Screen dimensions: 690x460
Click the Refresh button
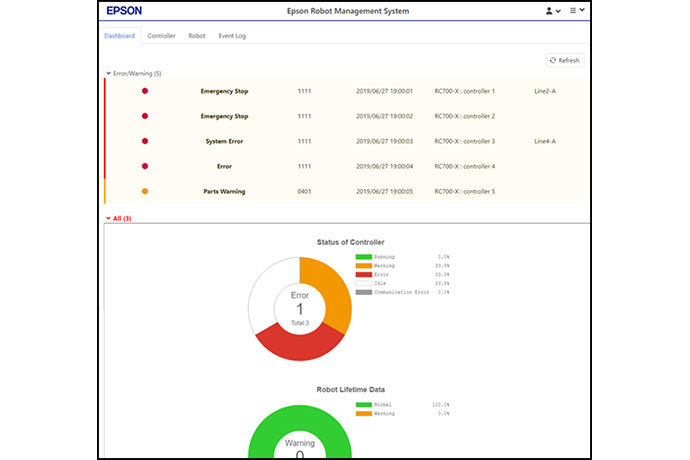click(x=565, y=60)
